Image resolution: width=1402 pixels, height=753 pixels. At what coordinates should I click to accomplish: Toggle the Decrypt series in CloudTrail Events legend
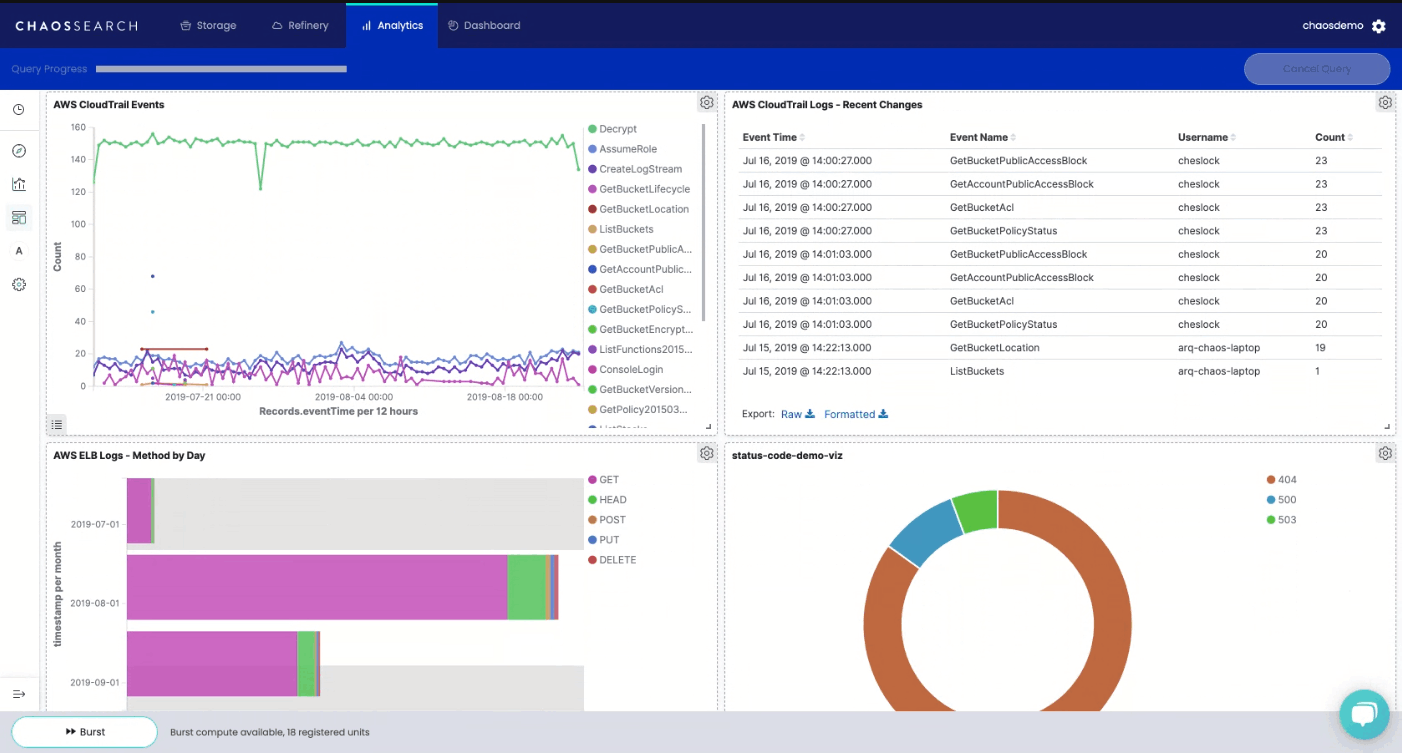click(x=614, y=128)
